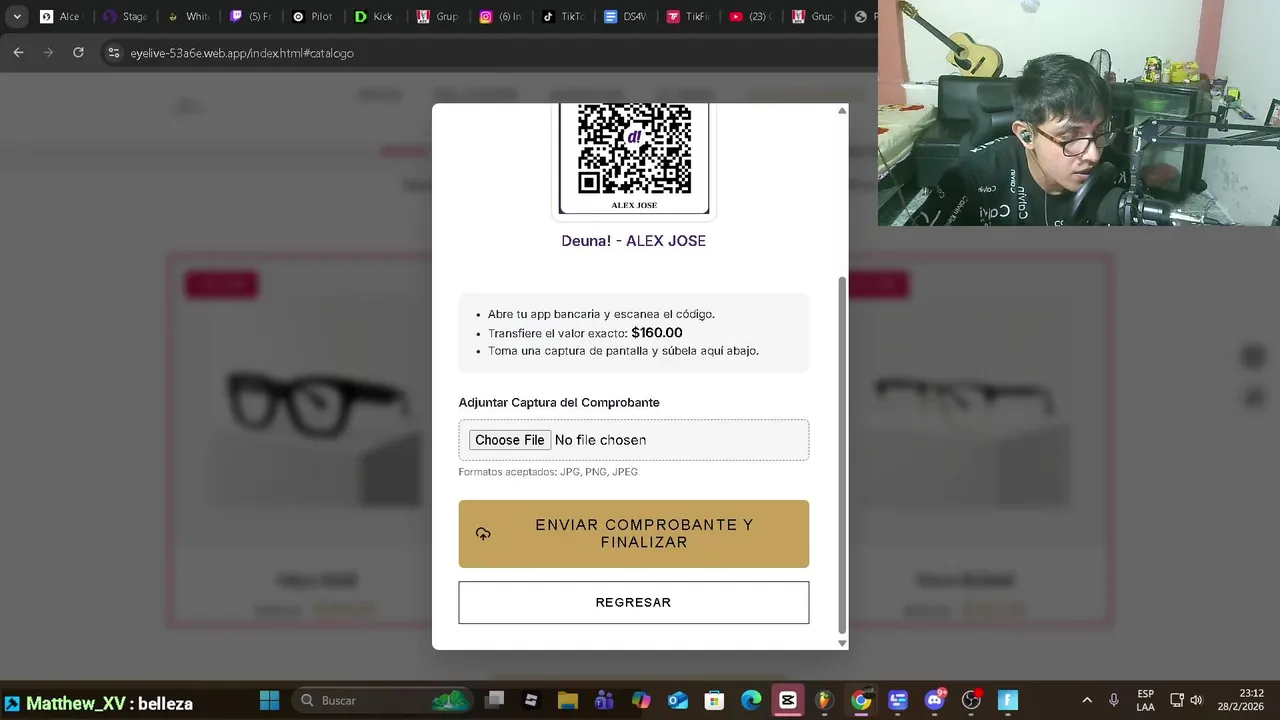
Task: Open Microsoft Teams from the taskbar
Action: (604, 700)
